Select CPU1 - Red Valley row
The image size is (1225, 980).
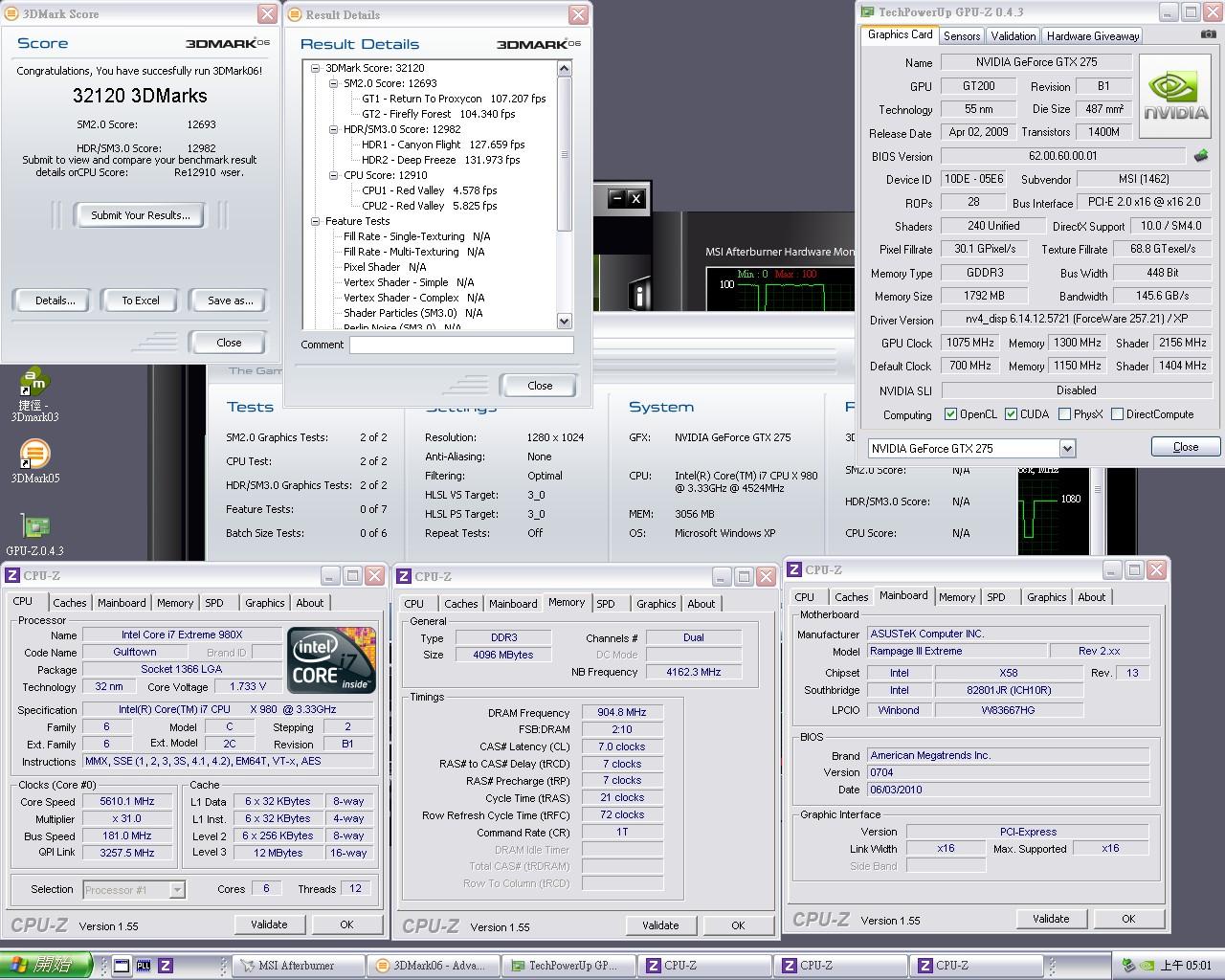click(x=430, y=190)
